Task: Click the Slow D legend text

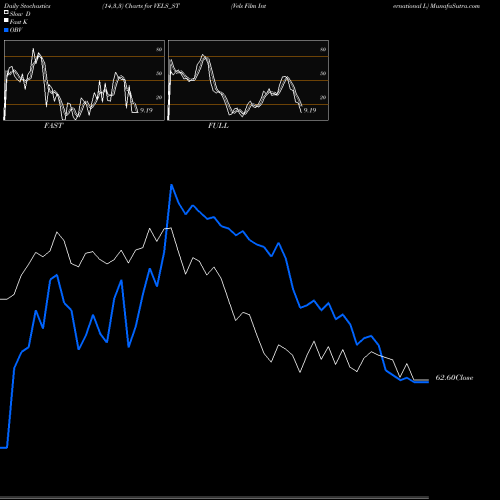Action: (20, 14)
